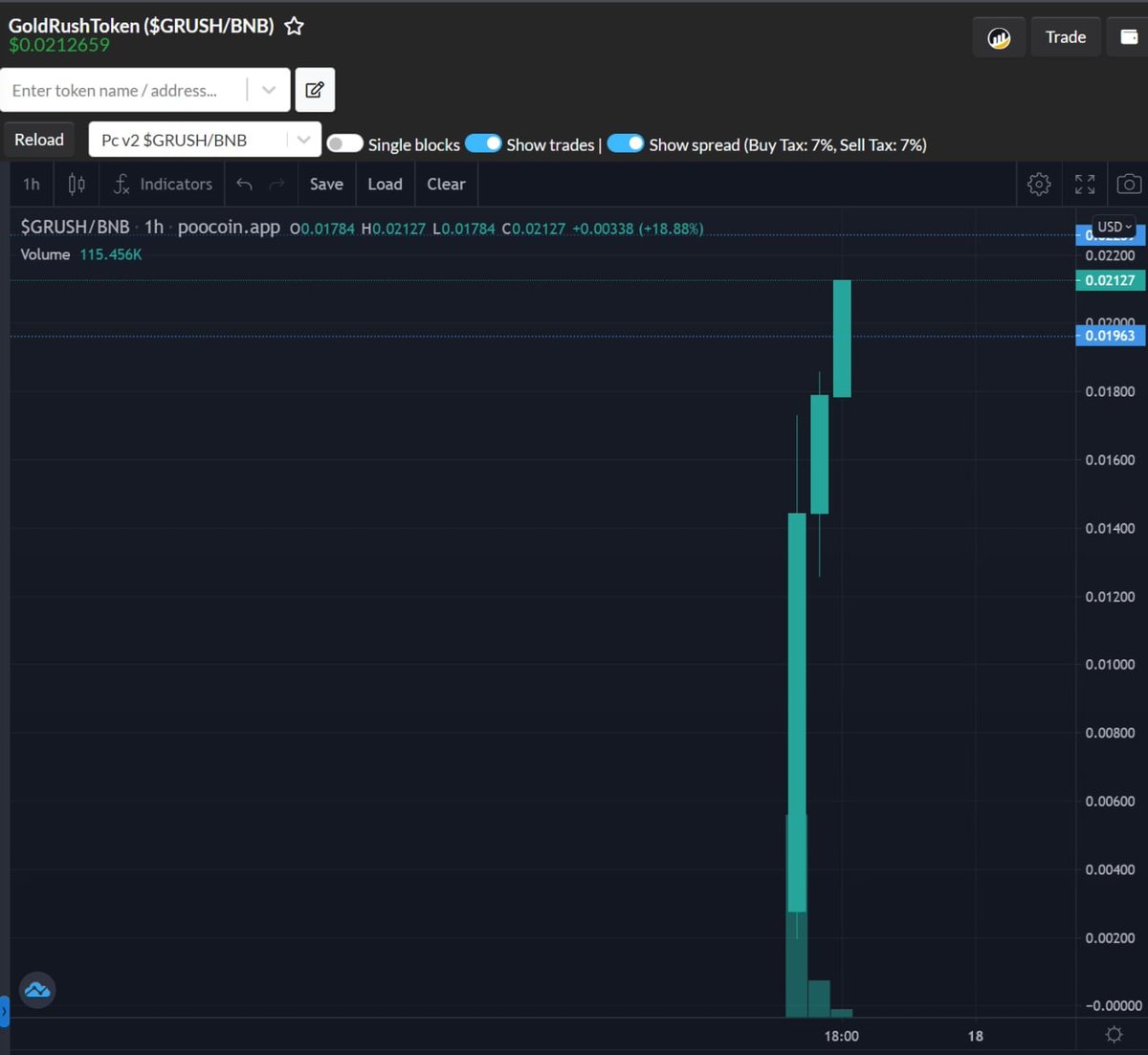This screenshot has height=1055, width=1148.
Task: Take a chart snapshot with the camera
Action: (1129, 184)
